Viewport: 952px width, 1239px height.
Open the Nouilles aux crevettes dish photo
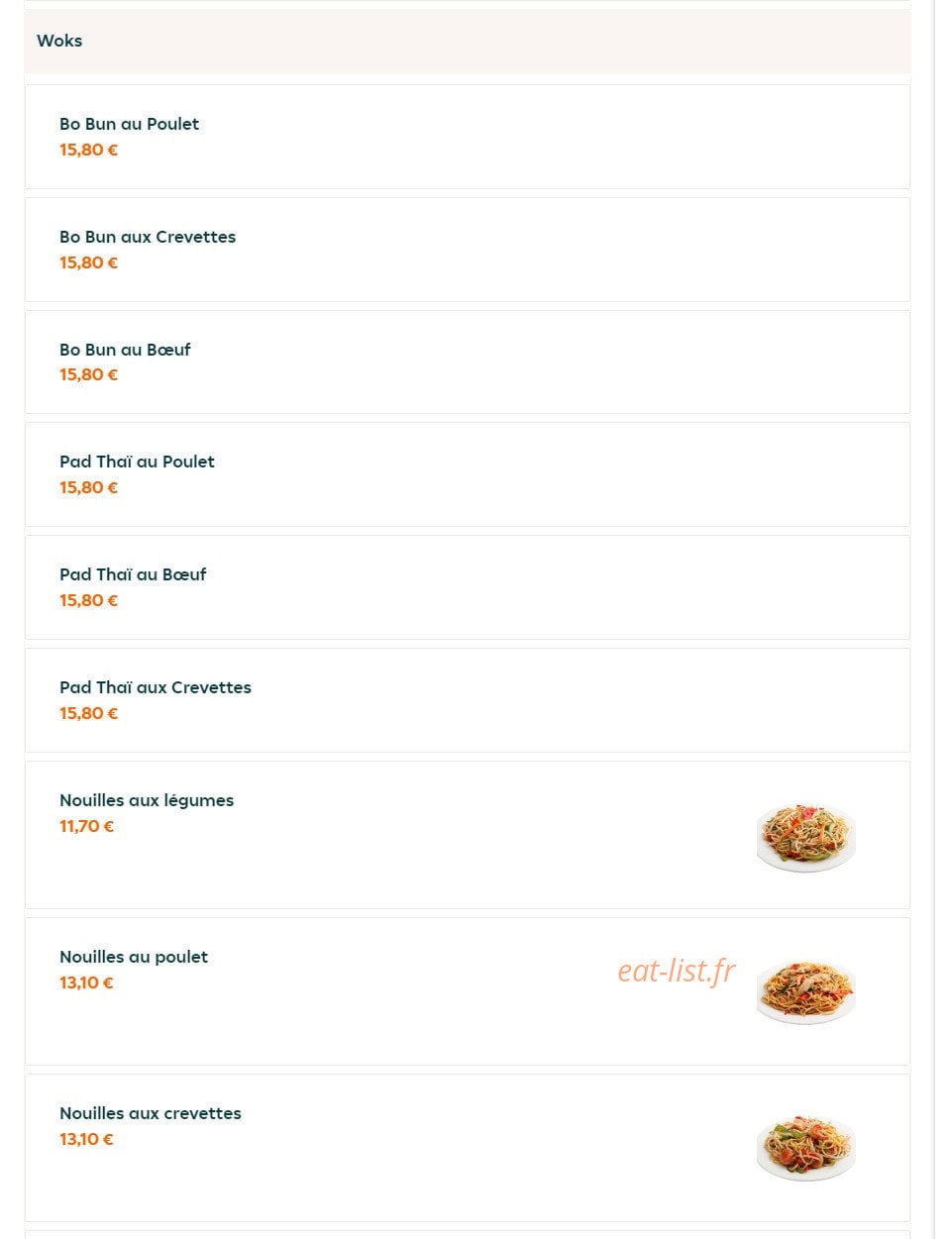click(805, 1148)
